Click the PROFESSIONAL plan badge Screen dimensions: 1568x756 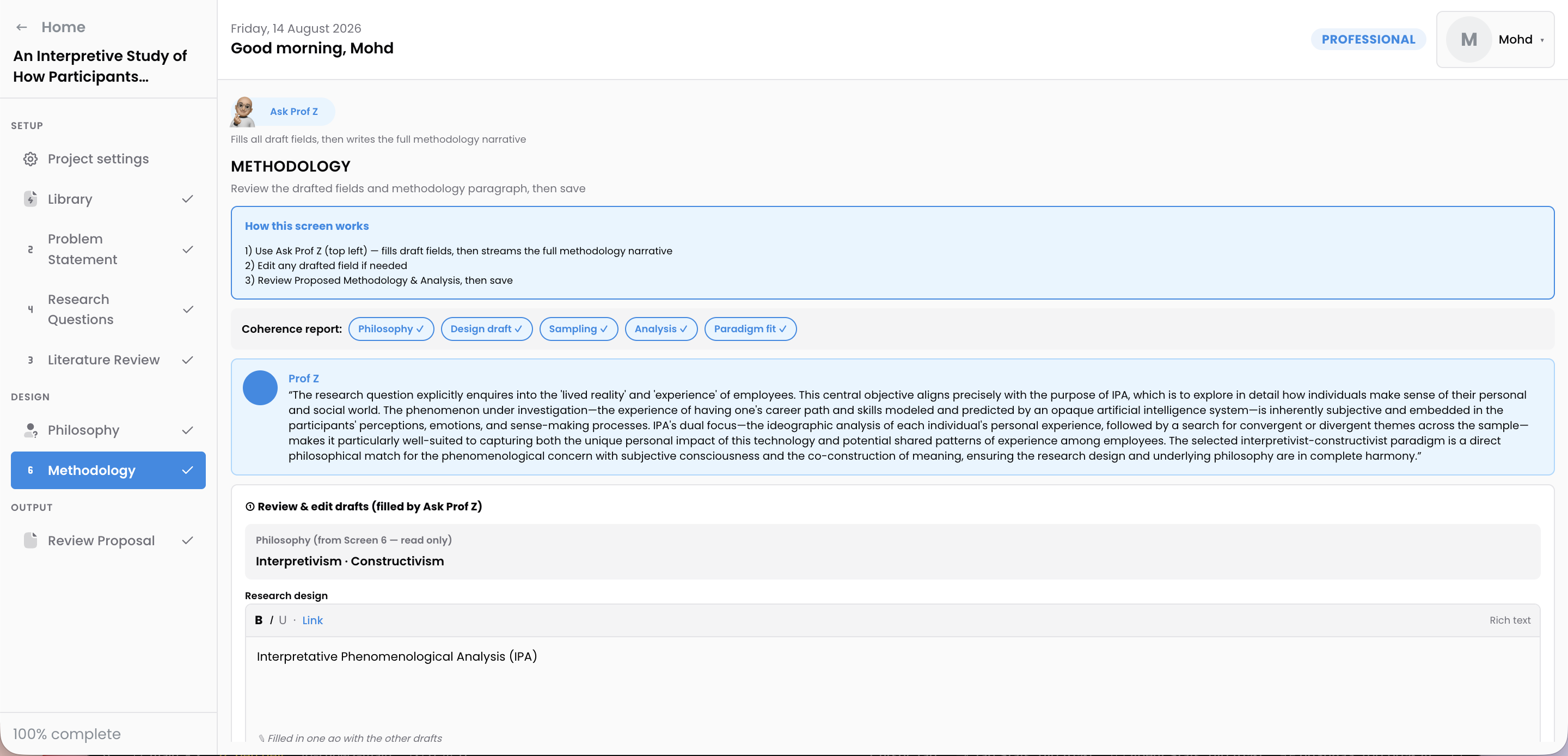(x=1368, y=40)
